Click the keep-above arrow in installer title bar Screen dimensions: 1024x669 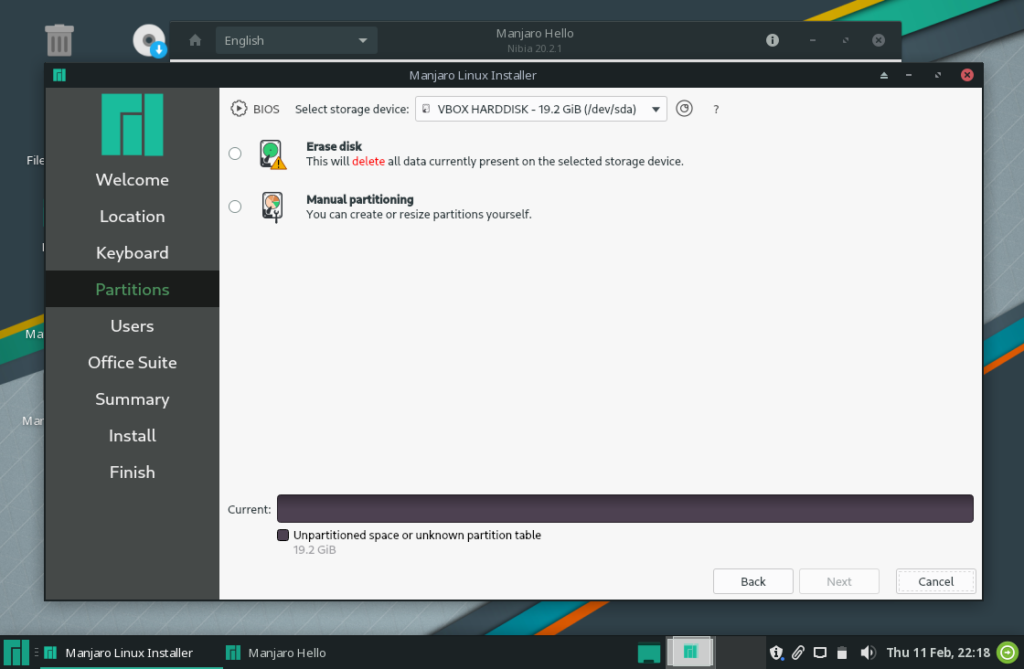[x=884, y=75]
